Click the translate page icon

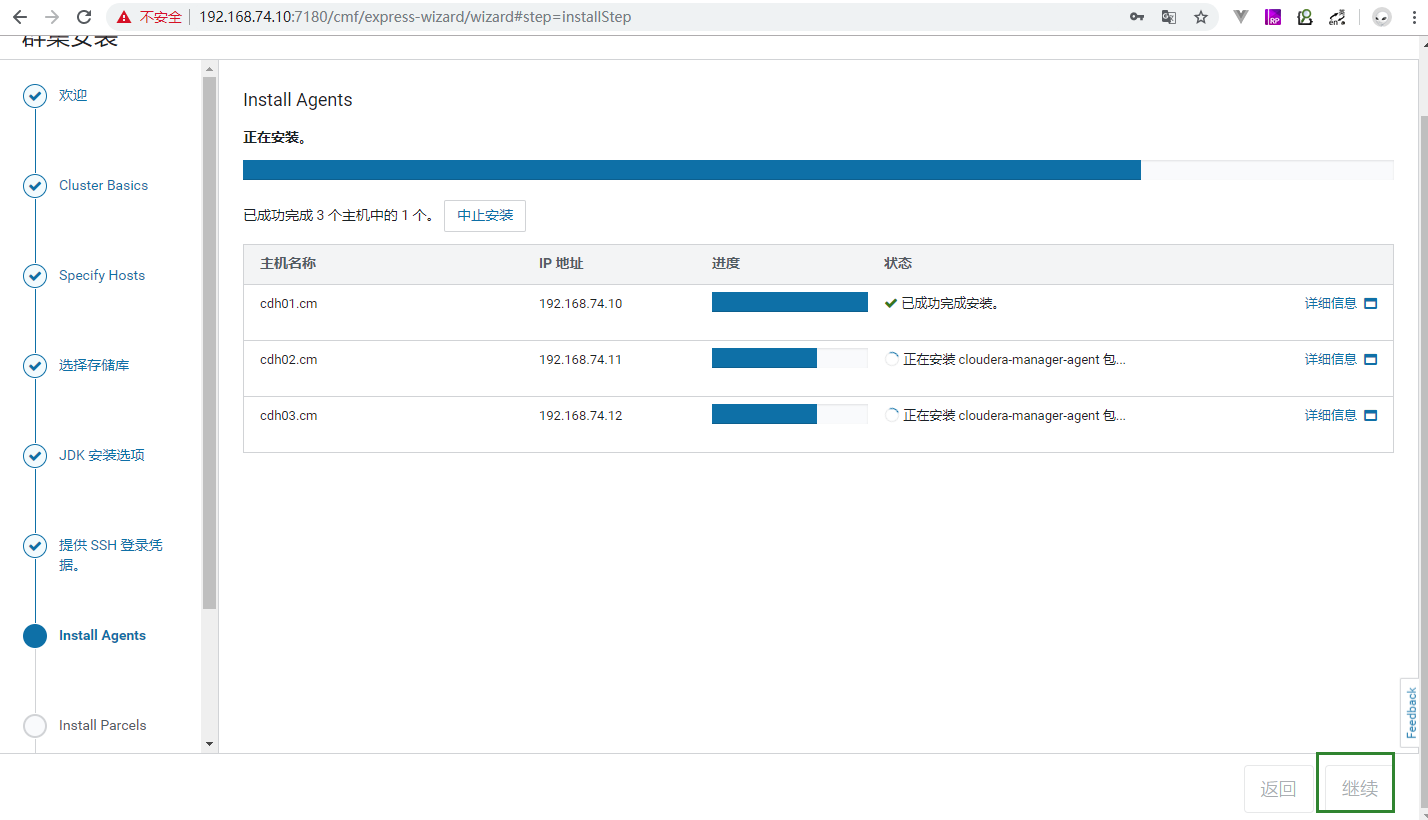1169,17
